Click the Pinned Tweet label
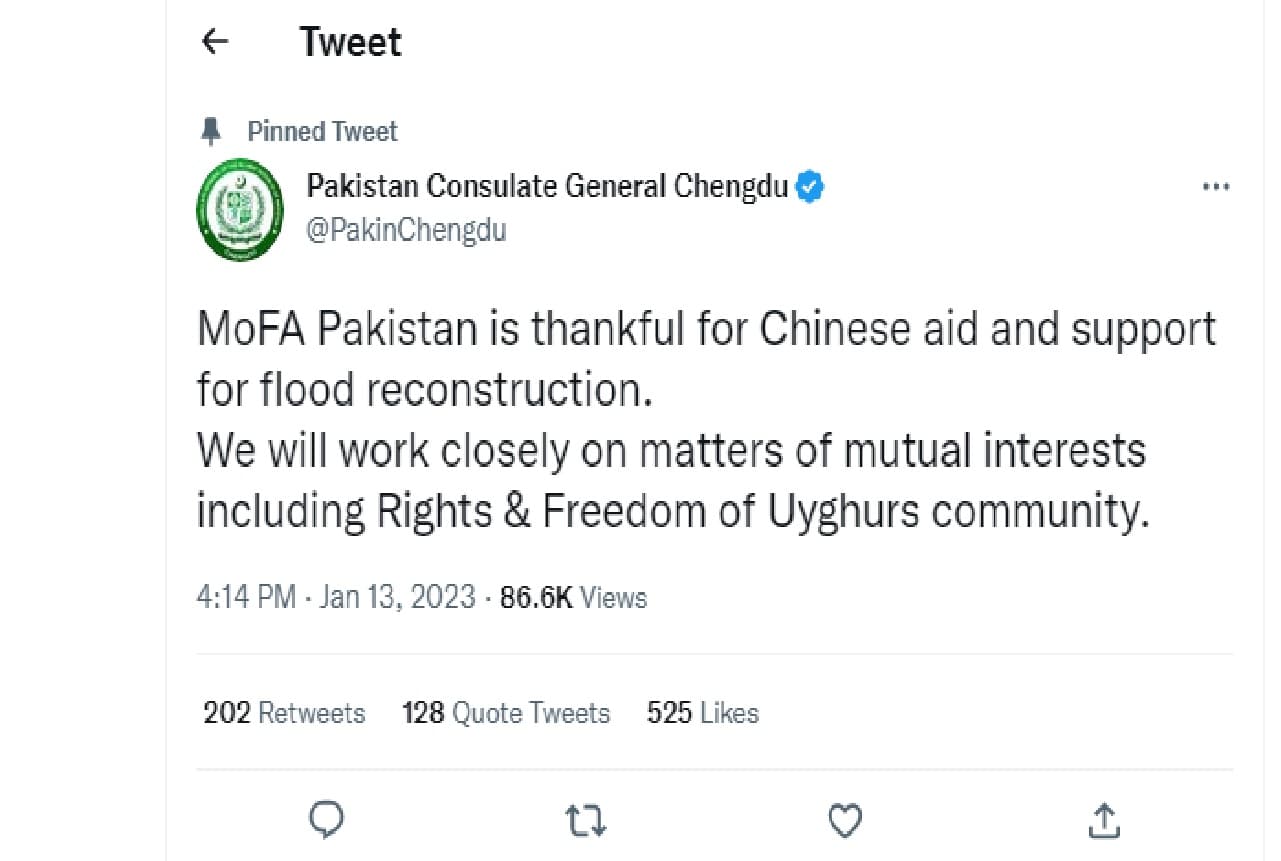 tap(322, 131)
